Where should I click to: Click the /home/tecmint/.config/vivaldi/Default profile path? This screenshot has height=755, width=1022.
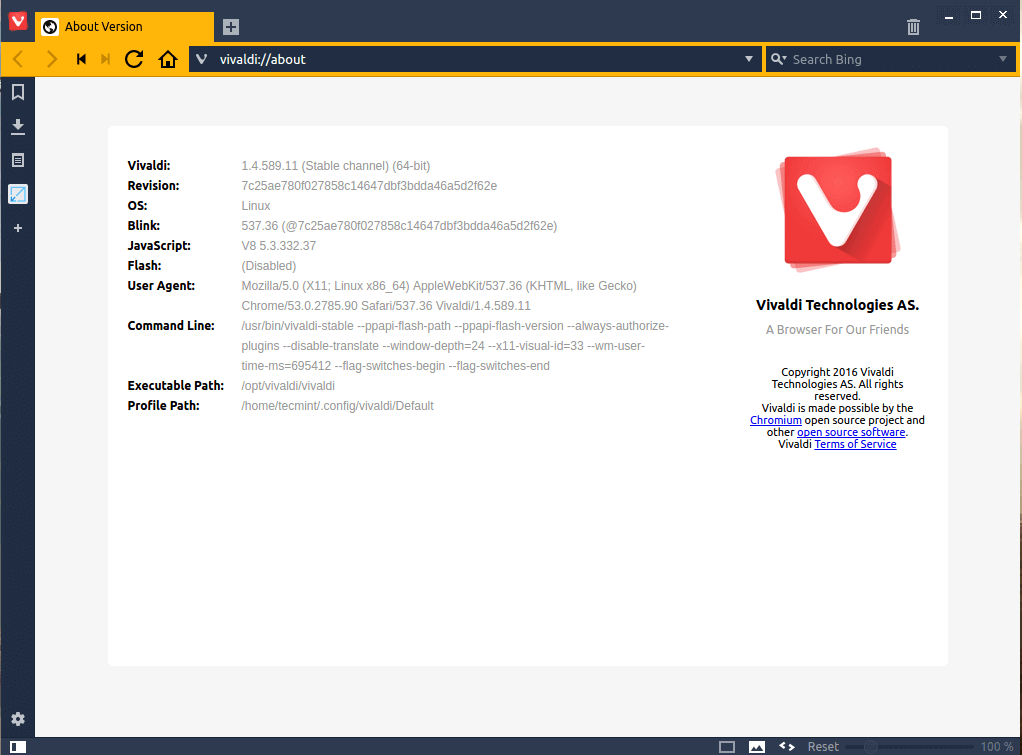tap(337, 406)
